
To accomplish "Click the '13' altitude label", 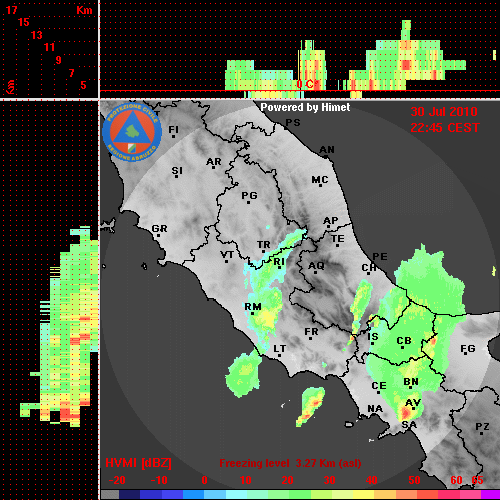I will point(37,35).
